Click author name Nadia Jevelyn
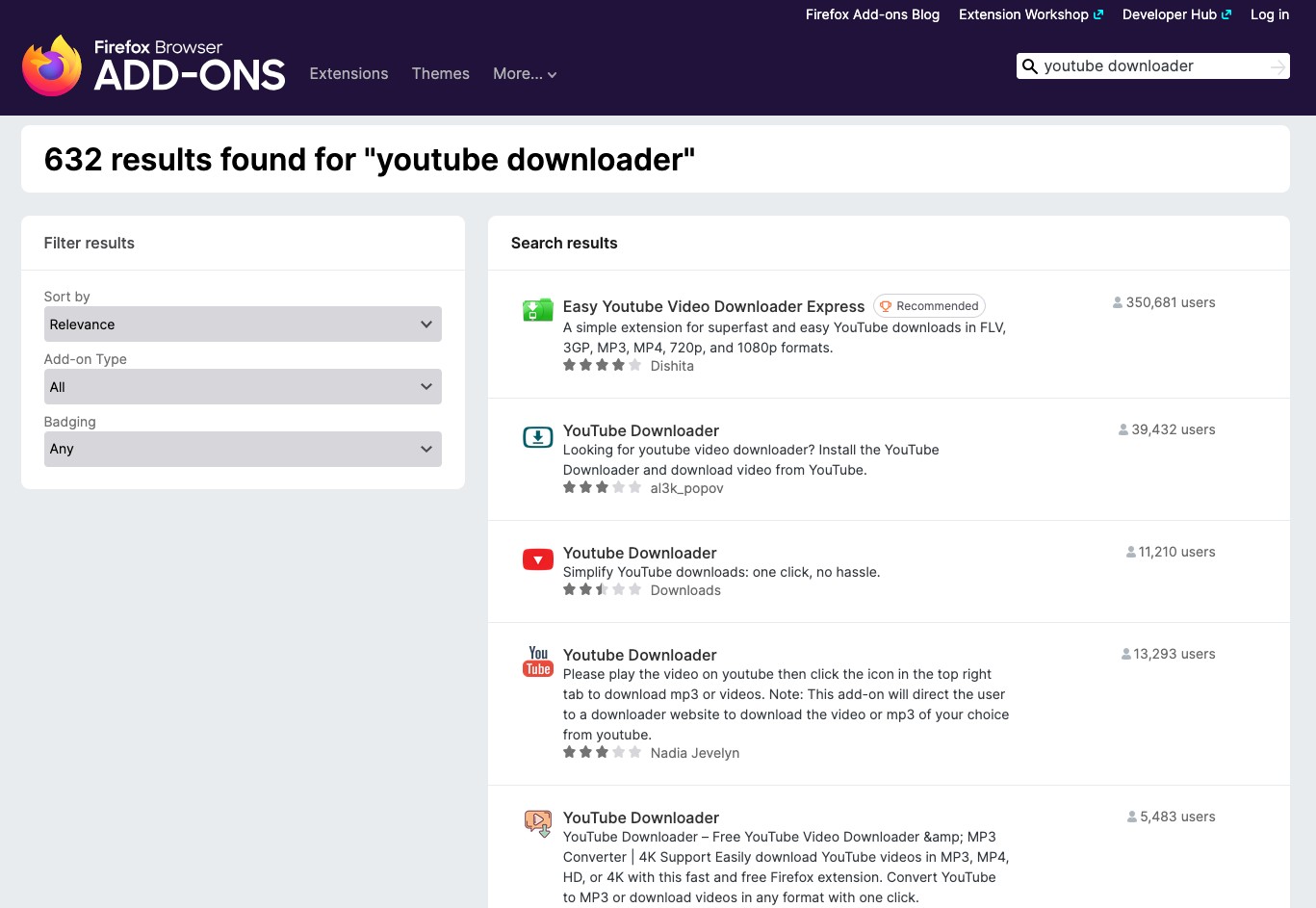Image resolution: width=1316 pixels, height=908 pixels. (x=695, y=753)
